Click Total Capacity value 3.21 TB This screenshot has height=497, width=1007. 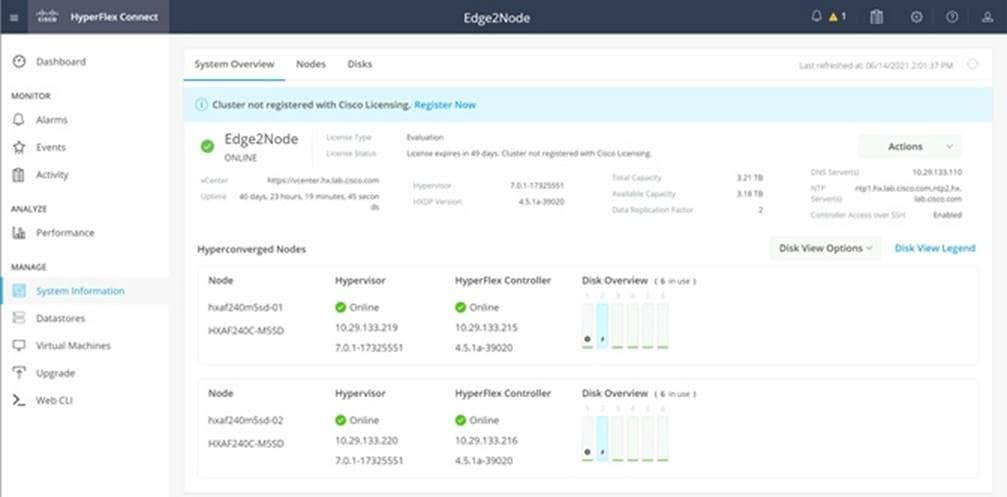749,177
